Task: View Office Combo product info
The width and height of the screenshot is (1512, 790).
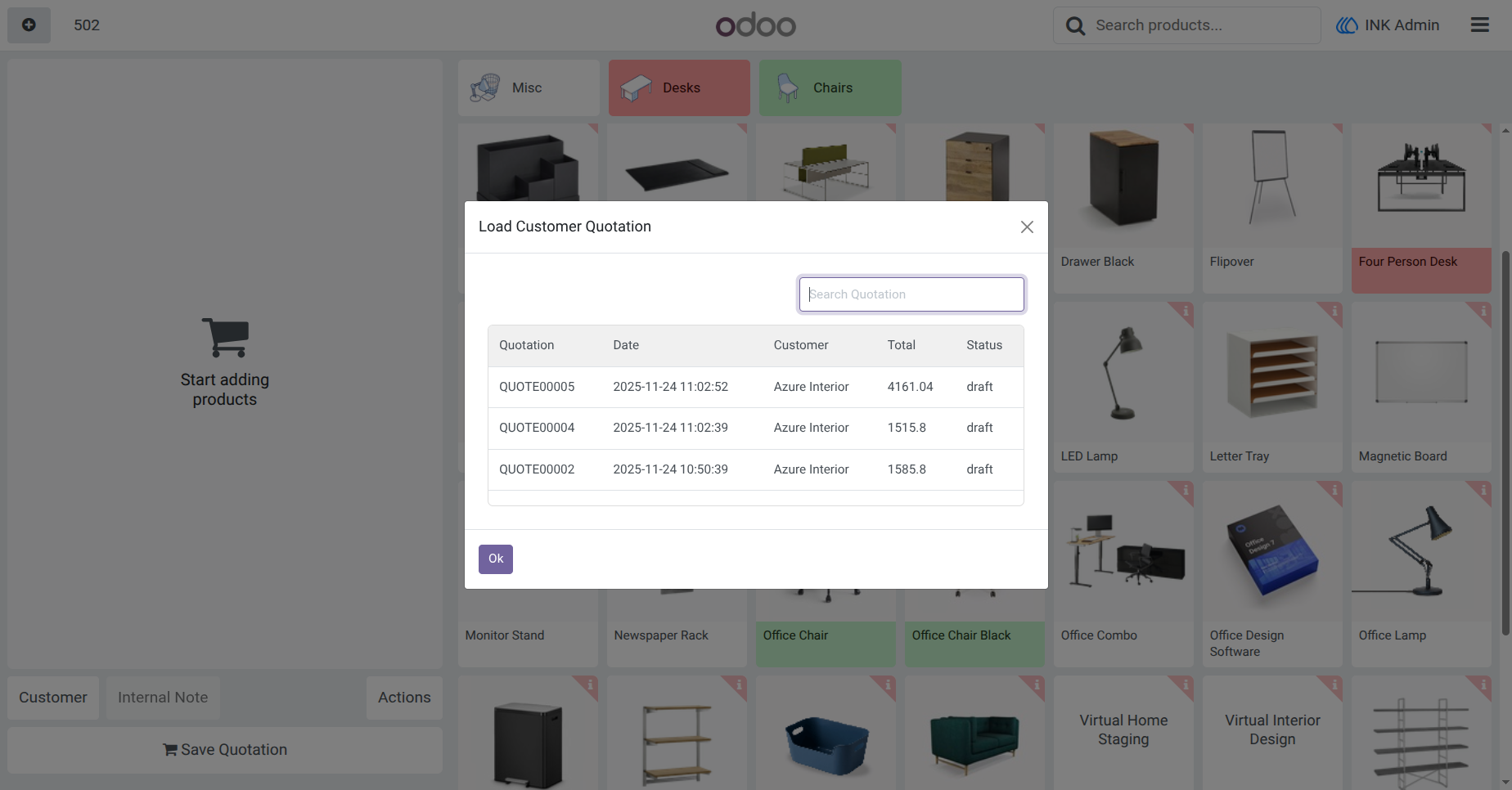Action: 1186,490
